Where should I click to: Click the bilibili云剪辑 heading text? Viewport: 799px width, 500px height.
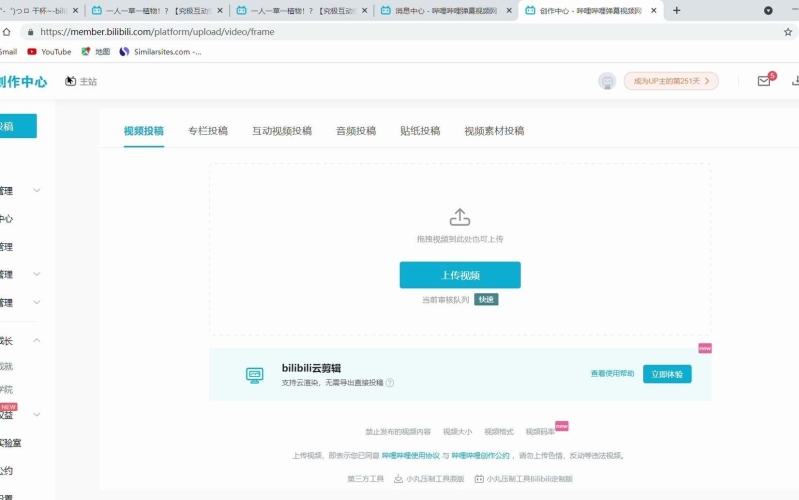[311, 368]
